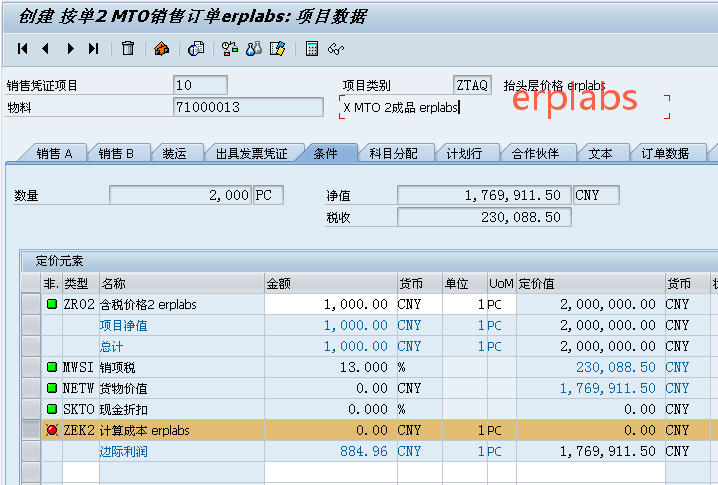Screen dimensions: 718x485
Task: Select row selector of 边际利润 row
Action: pyautogui.click(x=31, y=452)
